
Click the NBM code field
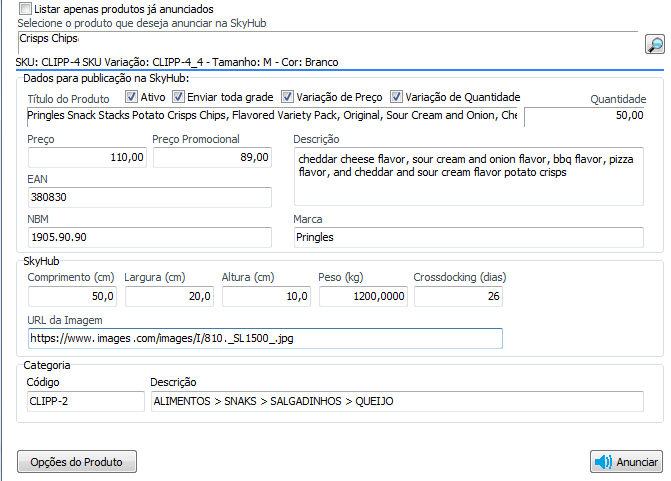(x=149, y=237)
